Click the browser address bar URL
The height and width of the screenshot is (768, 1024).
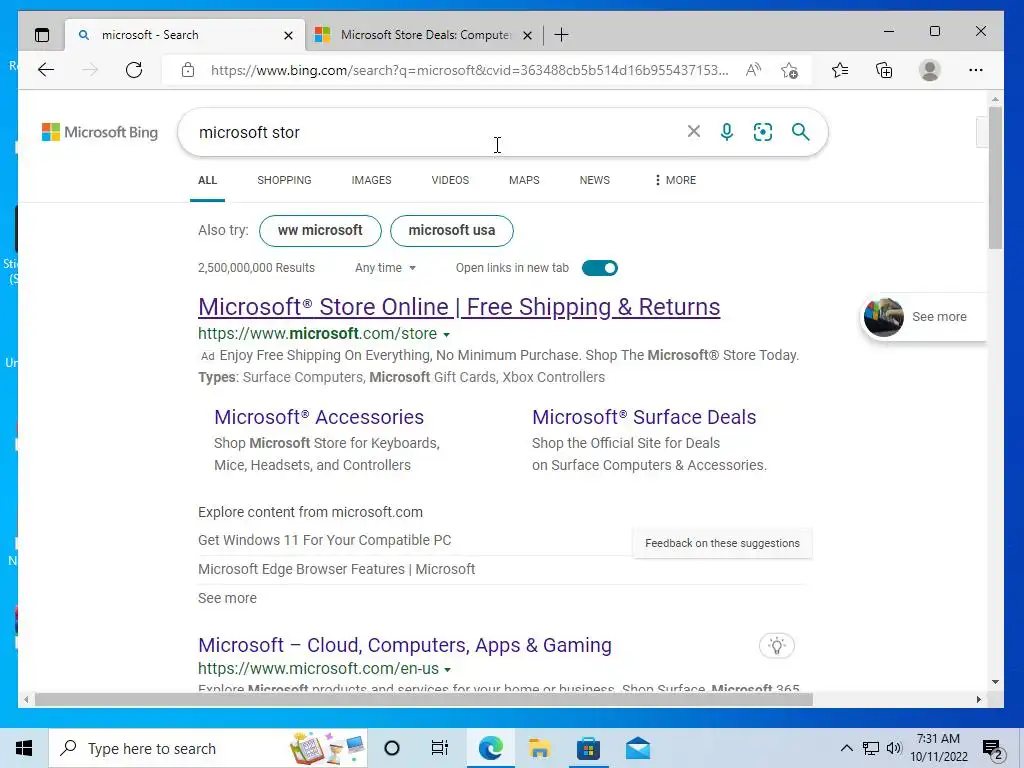pos(470,70)
